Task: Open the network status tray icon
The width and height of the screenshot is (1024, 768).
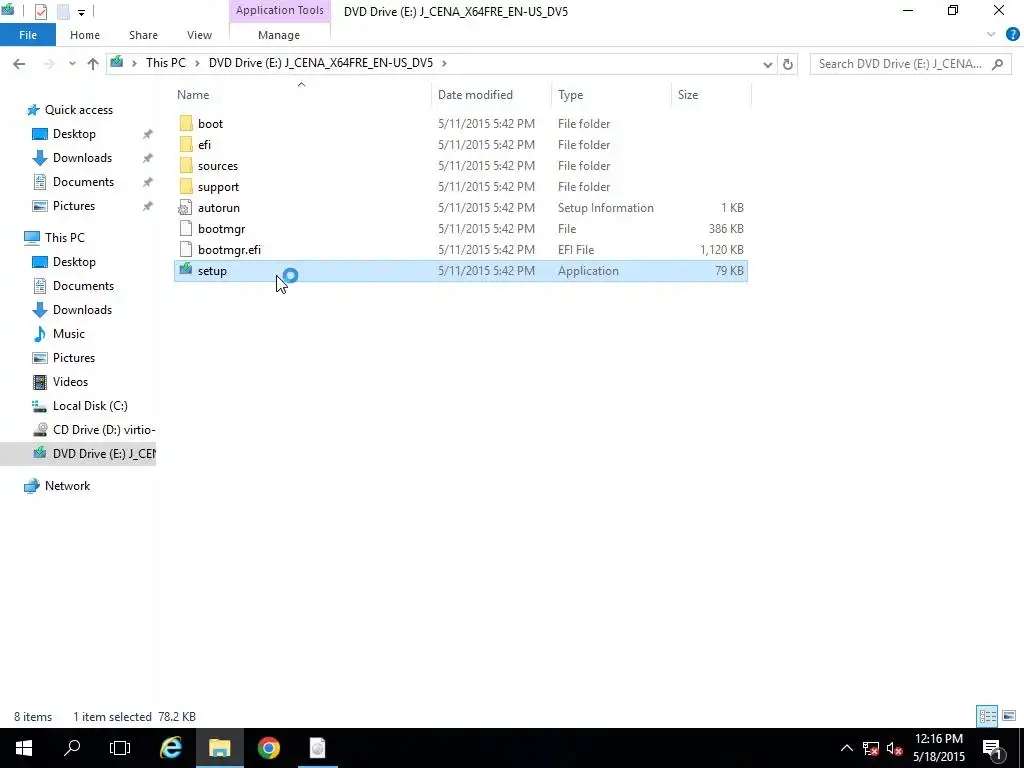Action: pyautogui.click(x=871, y=748)
